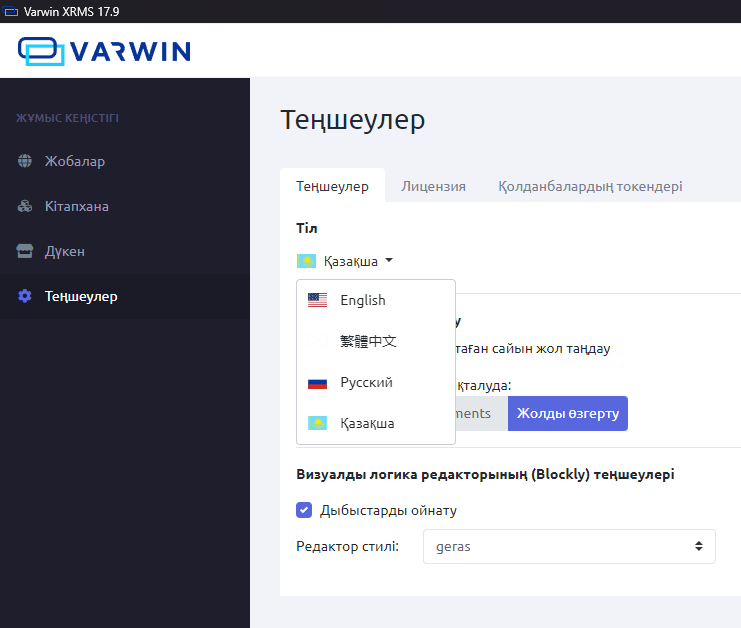
Task: Switch to the Лицензия tab
Action: tap(433, 186)
